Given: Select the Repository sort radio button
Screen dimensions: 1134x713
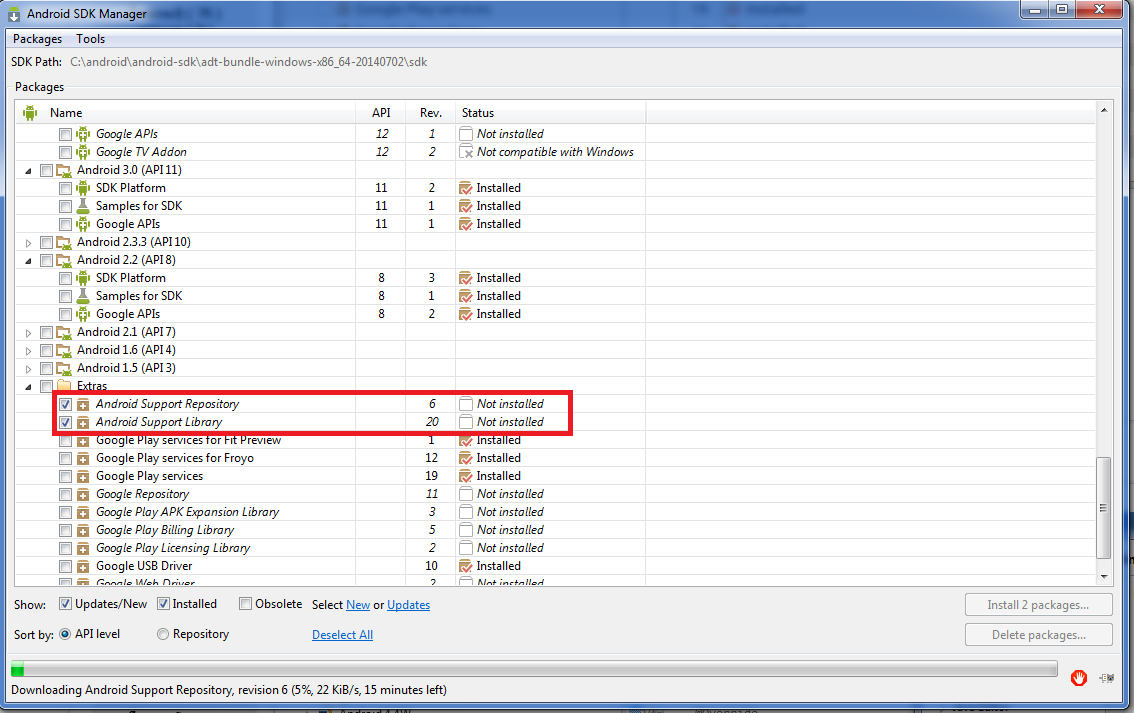Looking at the screenshot, I should click(x=163, y=634).
